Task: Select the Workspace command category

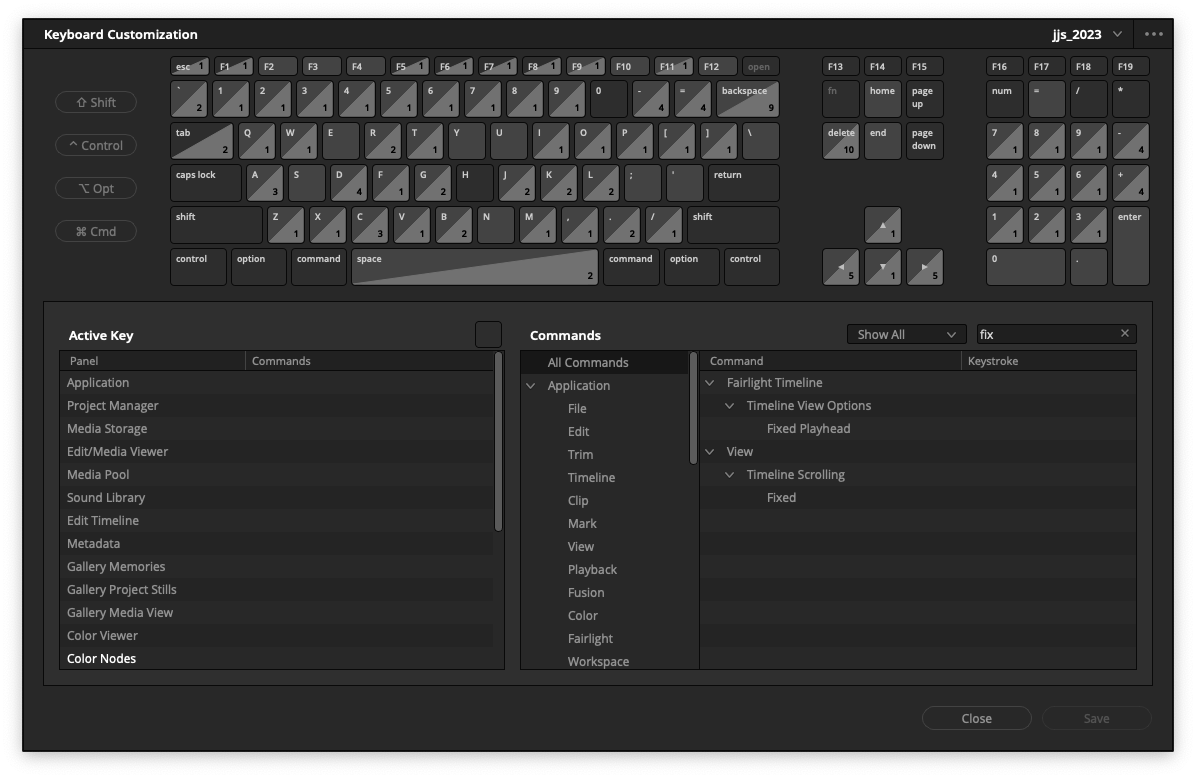Action: point(599,661)
